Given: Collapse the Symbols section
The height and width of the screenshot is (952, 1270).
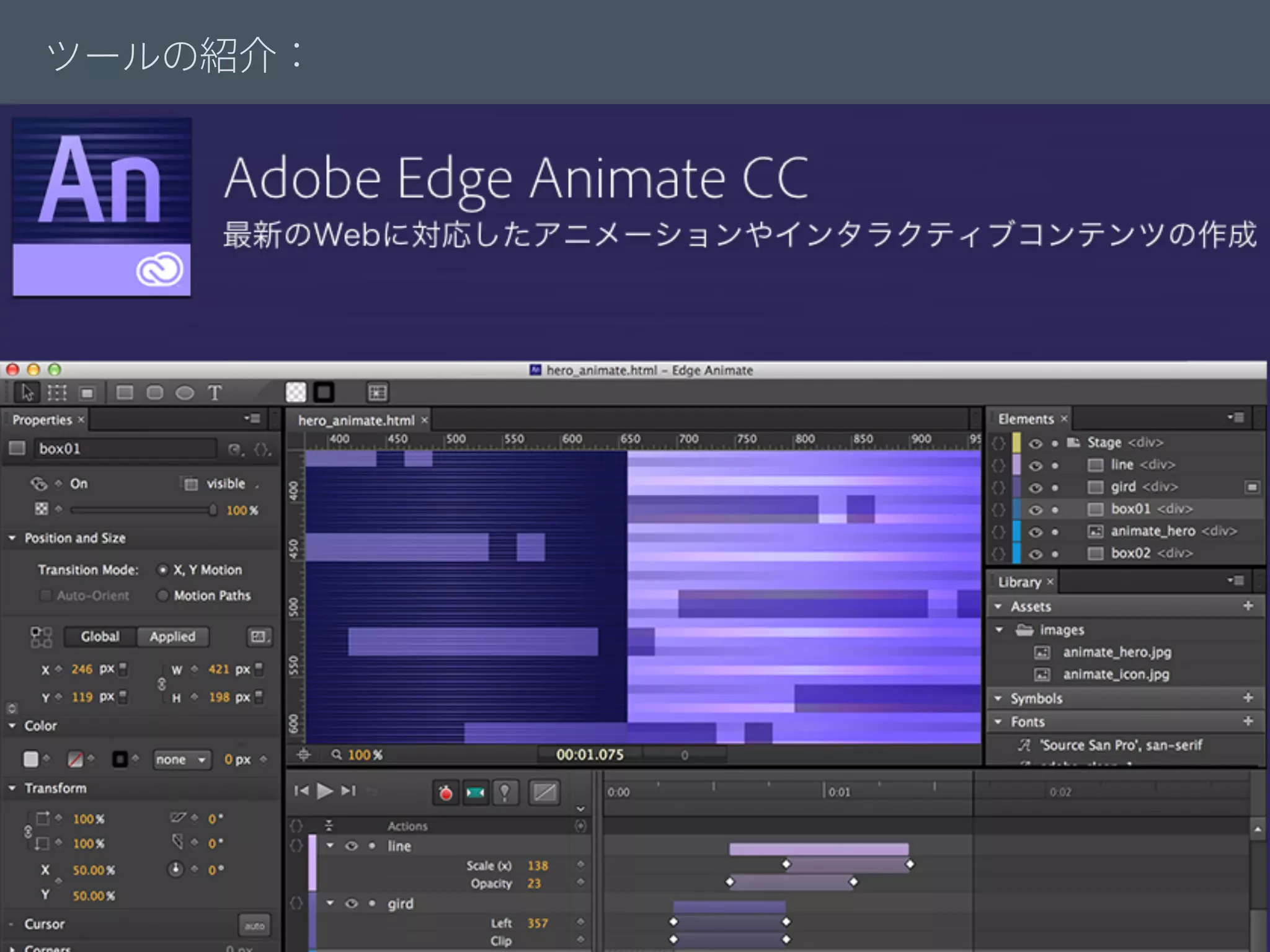Looking at the screenshot, I should click(998, 698).
